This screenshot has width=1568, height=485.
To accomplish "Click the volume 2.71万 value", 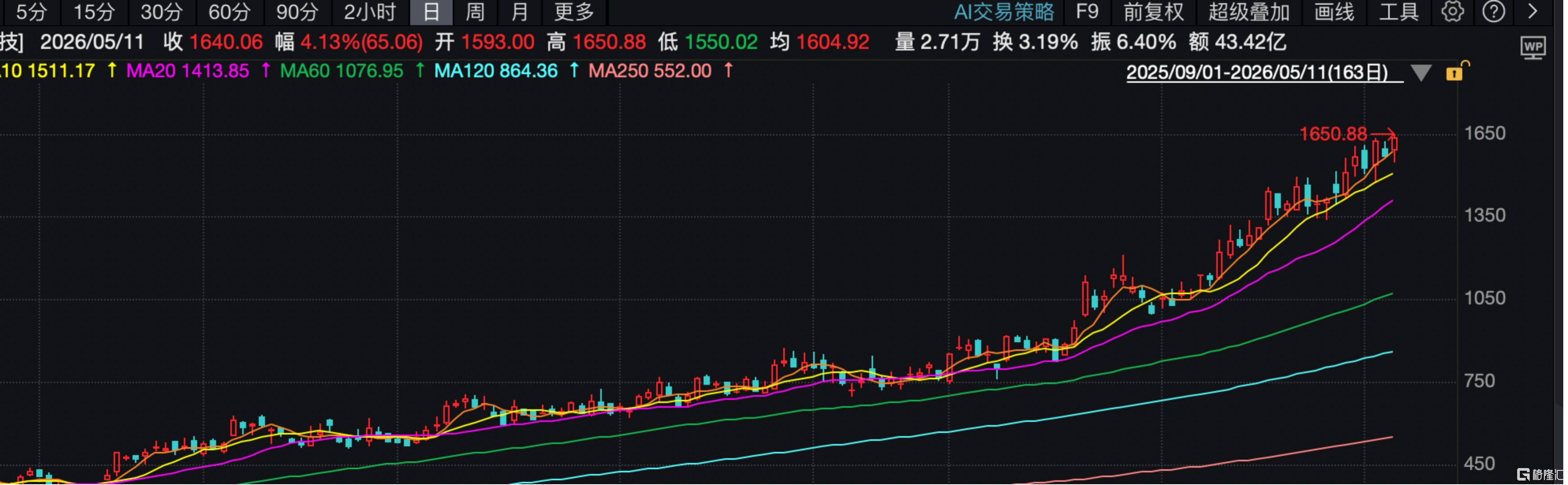I will coord(950,42).
